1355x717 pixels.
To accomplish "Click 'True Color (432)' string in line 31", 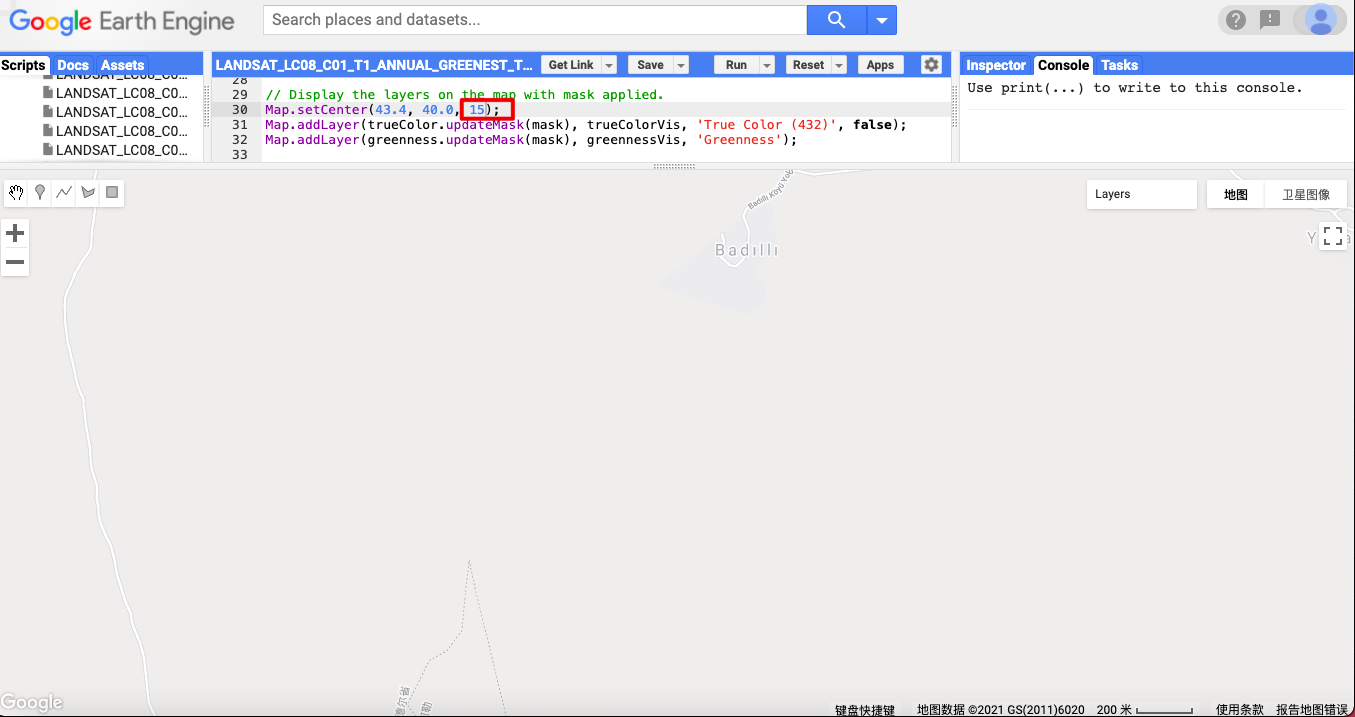I will click(766, 125).
